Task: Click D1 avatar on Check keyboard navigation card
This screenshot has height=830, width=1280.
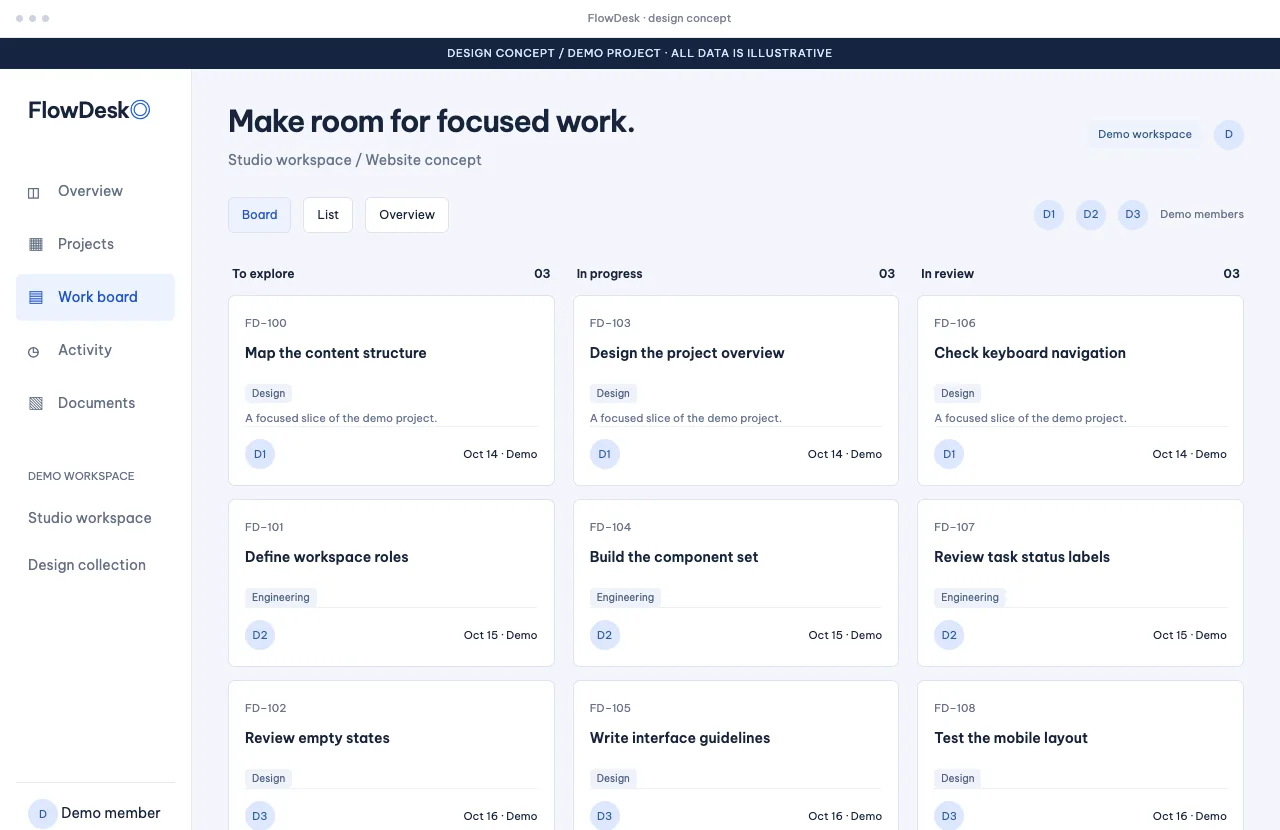Action: [949, 454]
